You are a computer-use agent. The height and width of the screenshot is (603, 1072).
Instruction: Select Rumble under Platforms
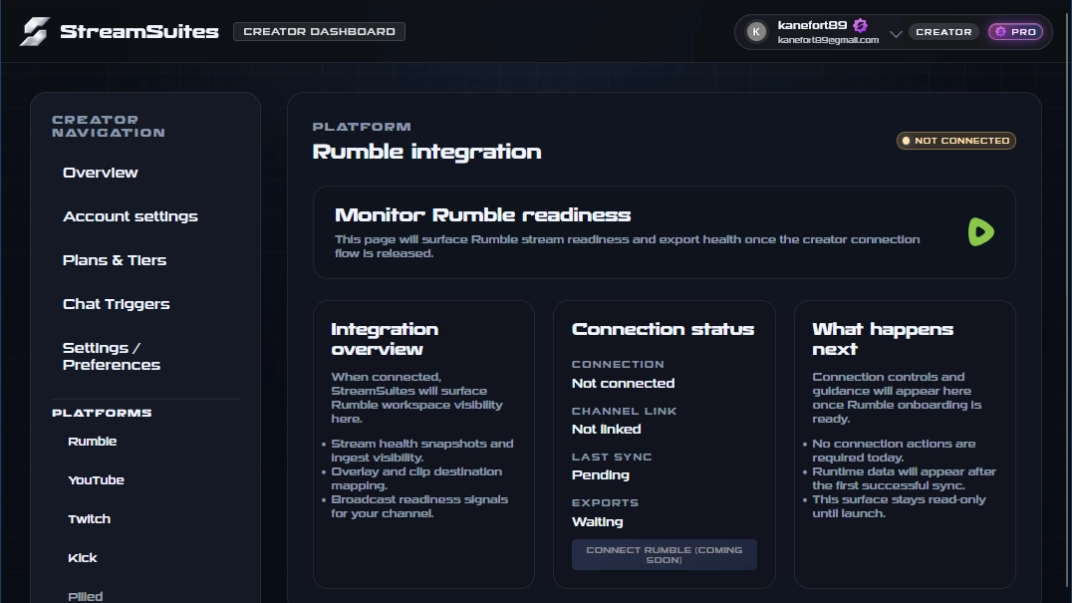click(92, 441)
